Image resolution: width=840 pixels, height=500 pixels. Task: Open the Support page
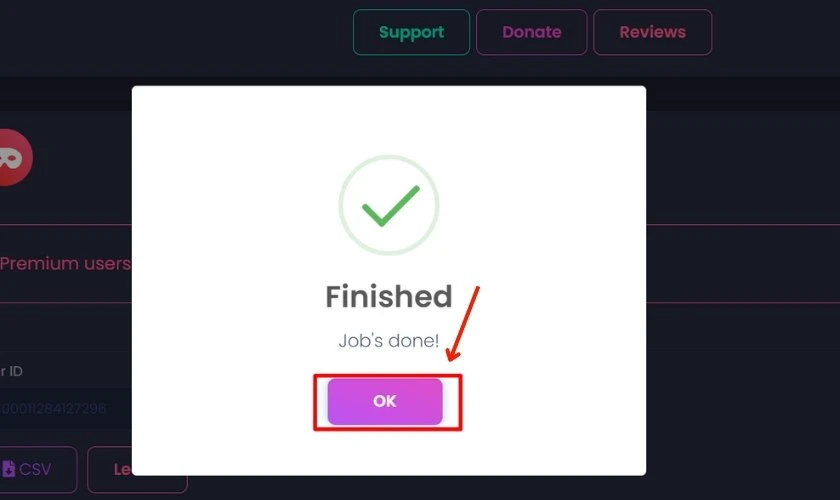411,32
